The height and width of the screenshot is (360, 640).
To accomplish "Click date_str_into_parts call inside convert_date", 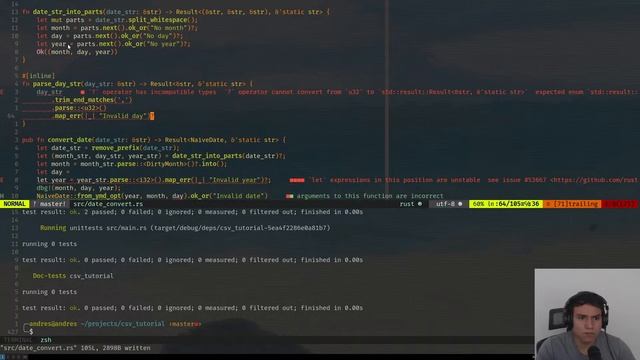I will (x=207, y=156).
